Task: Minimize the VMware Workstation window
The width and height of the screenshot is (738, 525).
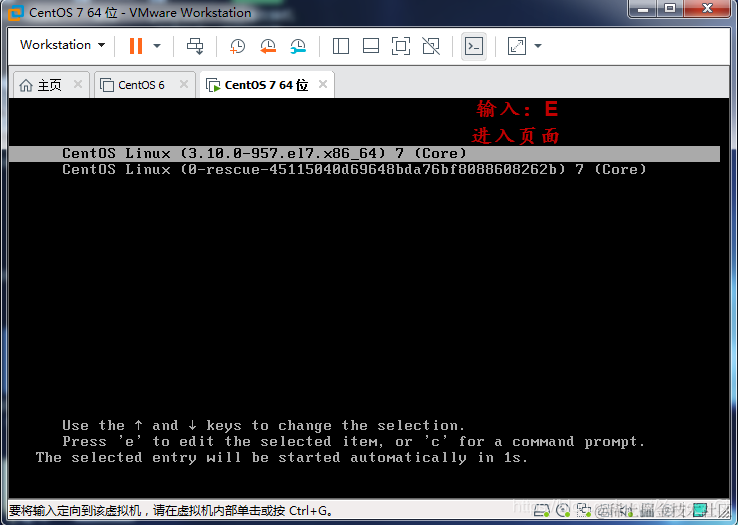Action: pyautogui.click(x=643, y=8)
